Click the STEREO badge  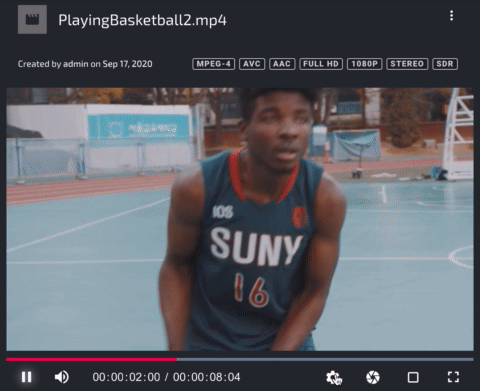(x=407, y=64)
